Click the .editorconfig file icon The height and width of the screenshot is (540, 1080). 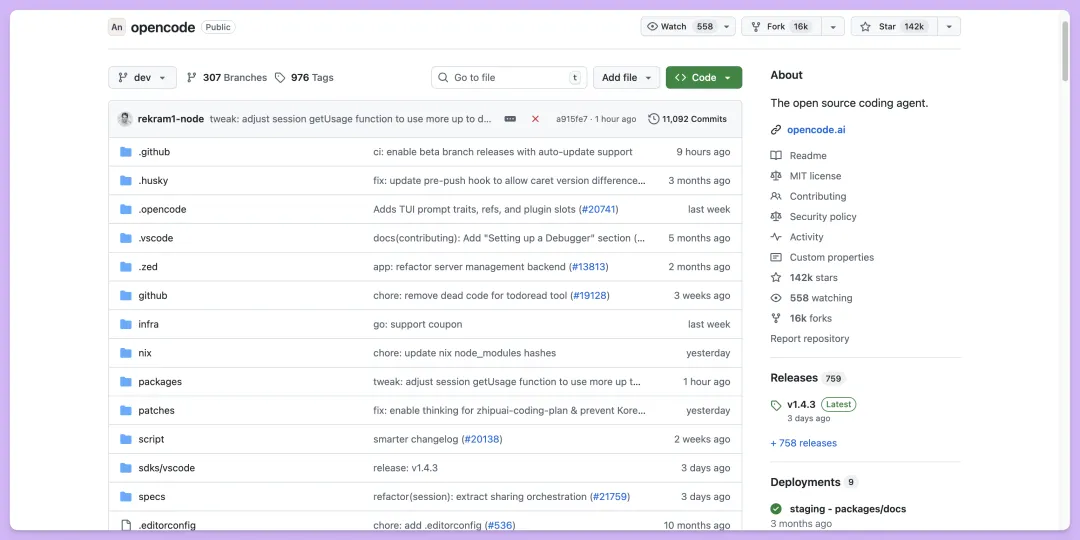(125, 526)
